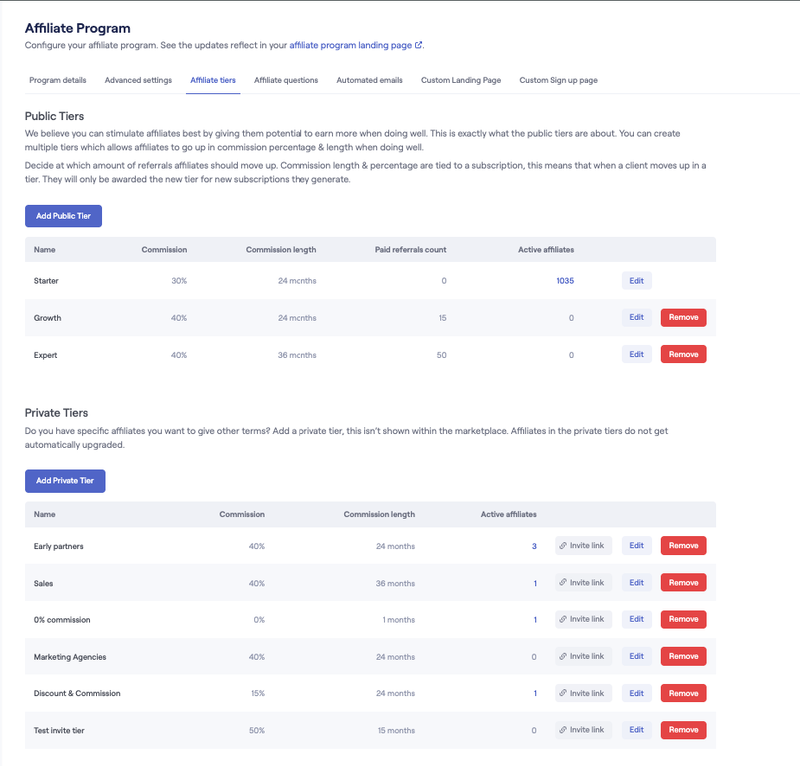Go to the Affiliate questions tab
The width and height of the screenshot is (800, 766).
pos(286,80)
